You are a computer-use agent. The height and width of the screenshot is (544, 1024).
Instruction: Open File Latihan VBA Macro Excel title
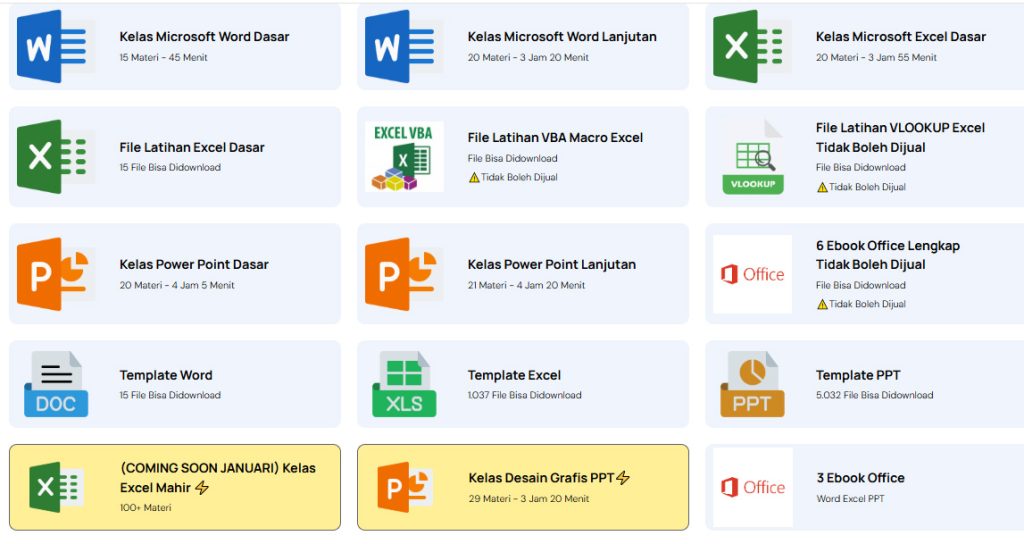[x=555, y=138]
